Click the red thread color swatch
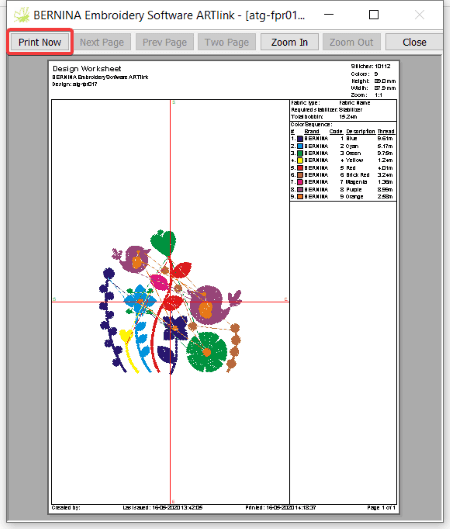450x529 pixels. 300,168
